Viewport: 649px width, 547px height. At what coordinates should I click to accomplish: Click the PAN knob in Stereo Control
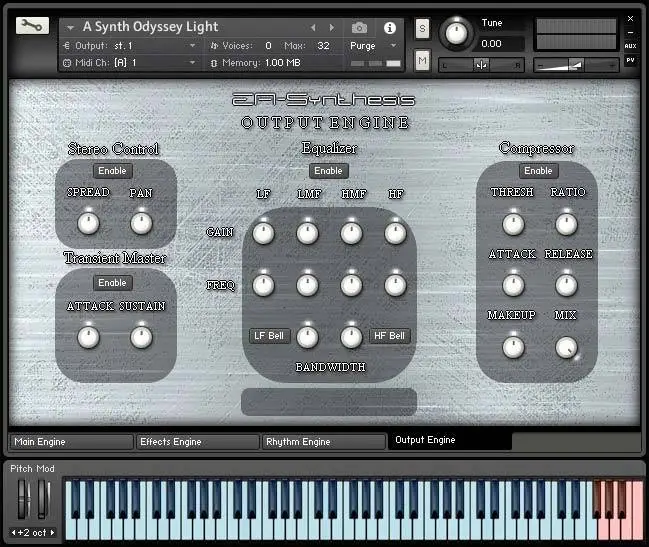[141, 224]
